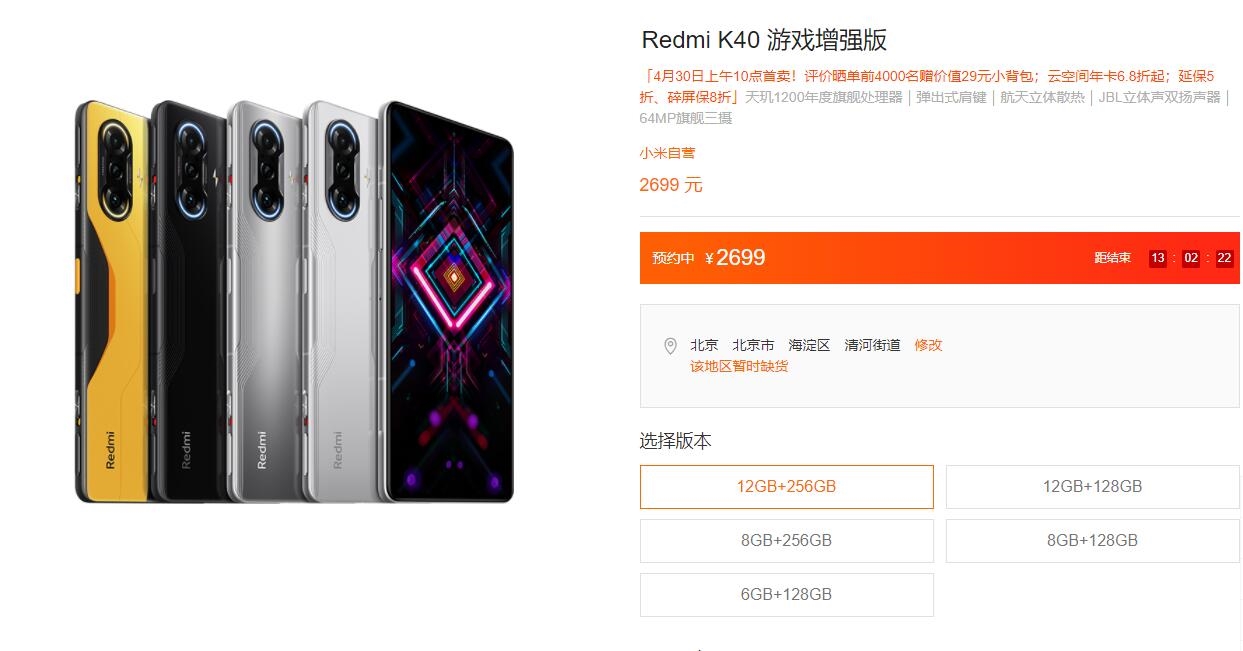1243x651 pixels.
Task: Click the silver Redmi K40 phone image
Action: pos(265,301)
